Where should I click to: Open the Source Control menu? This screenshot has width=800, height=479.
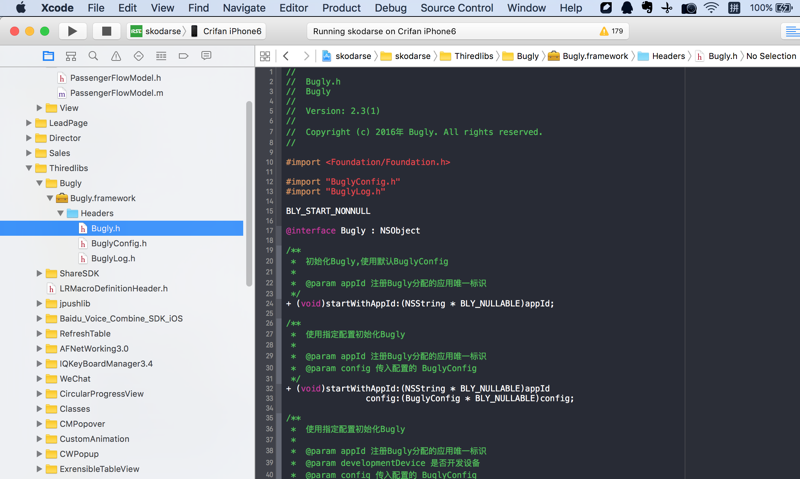pyautogui.click(x=457, y=8)
